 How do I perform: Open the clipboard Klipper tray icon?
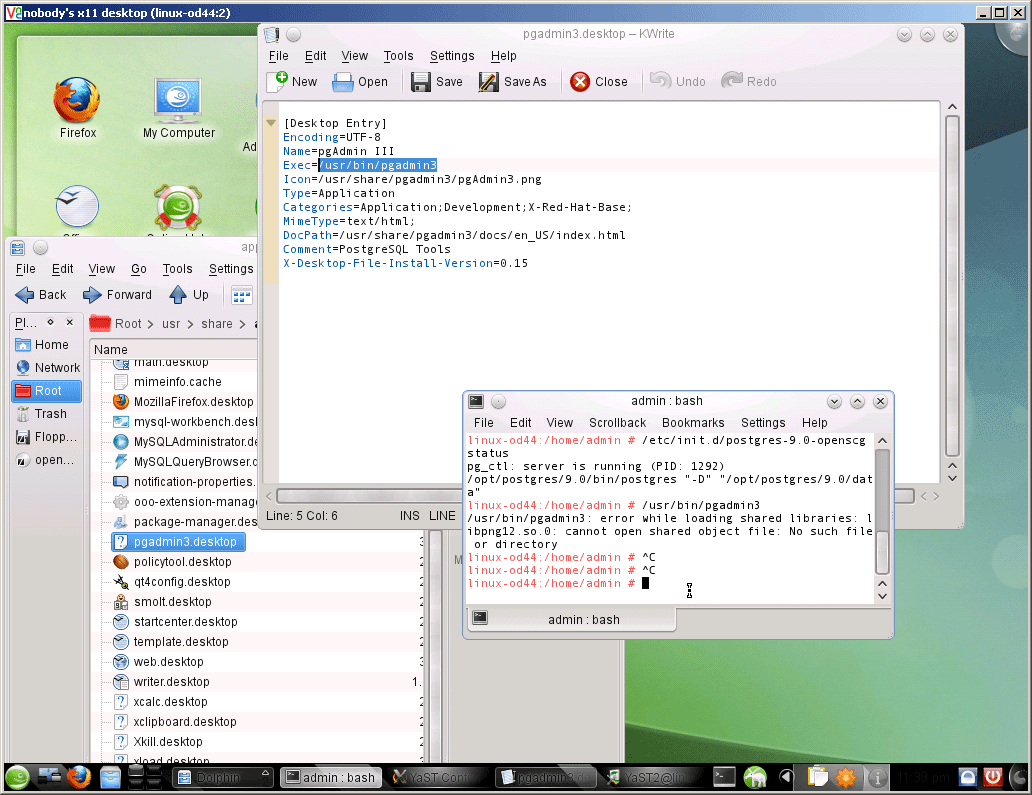(817, 777)
